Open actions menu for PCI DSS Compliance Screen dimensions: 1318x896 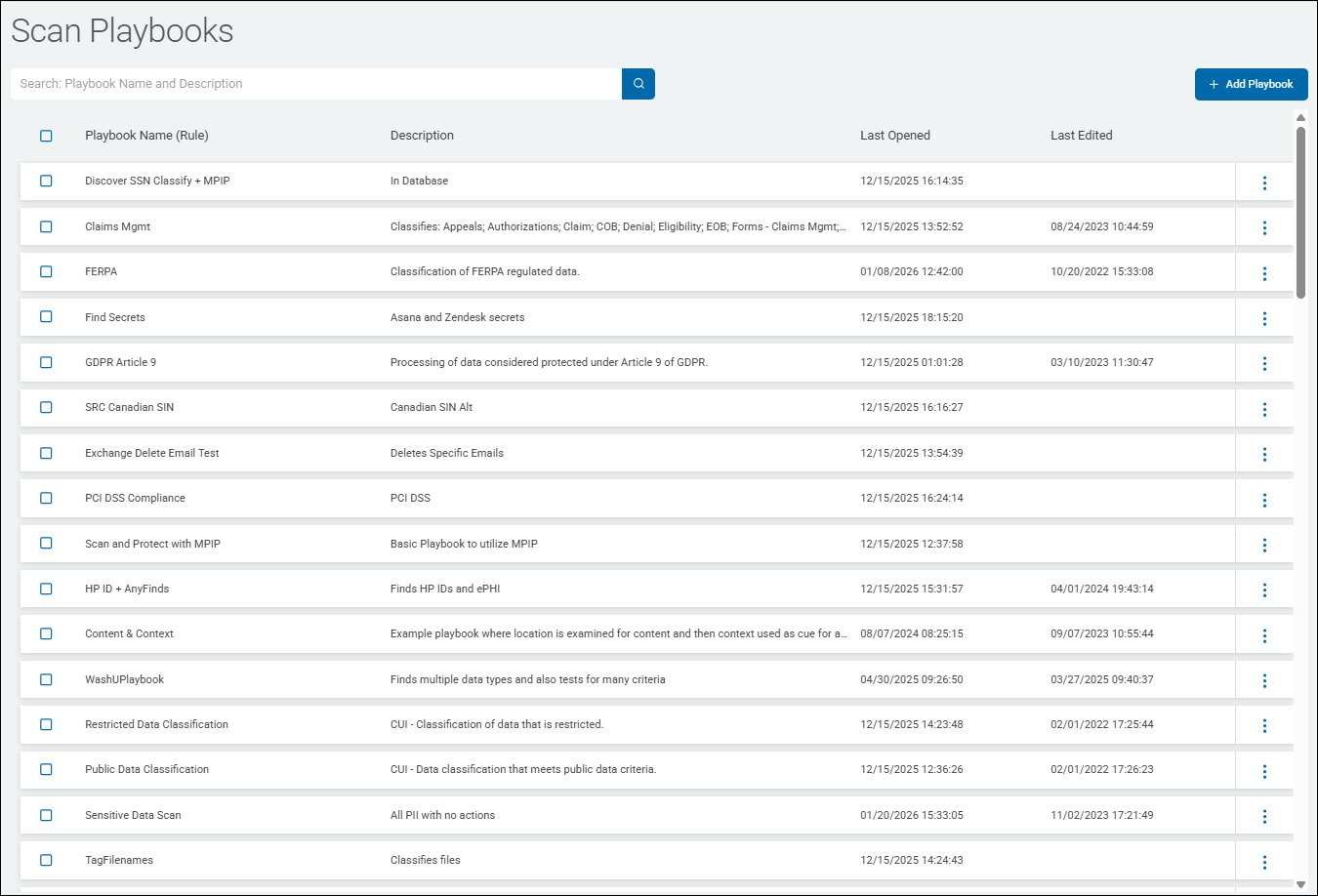1264,500
